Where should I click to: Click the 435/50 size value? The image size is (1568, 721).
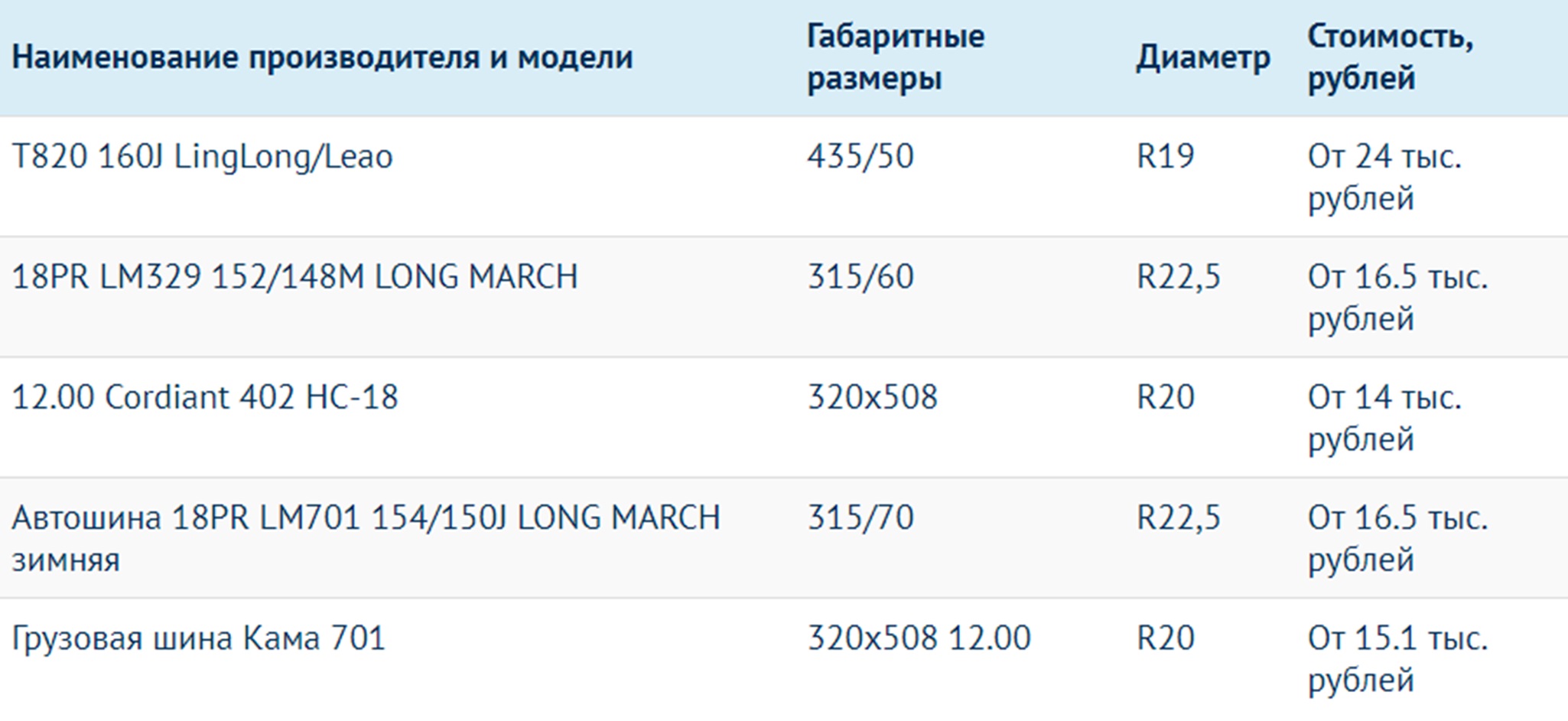click(860, 157)
